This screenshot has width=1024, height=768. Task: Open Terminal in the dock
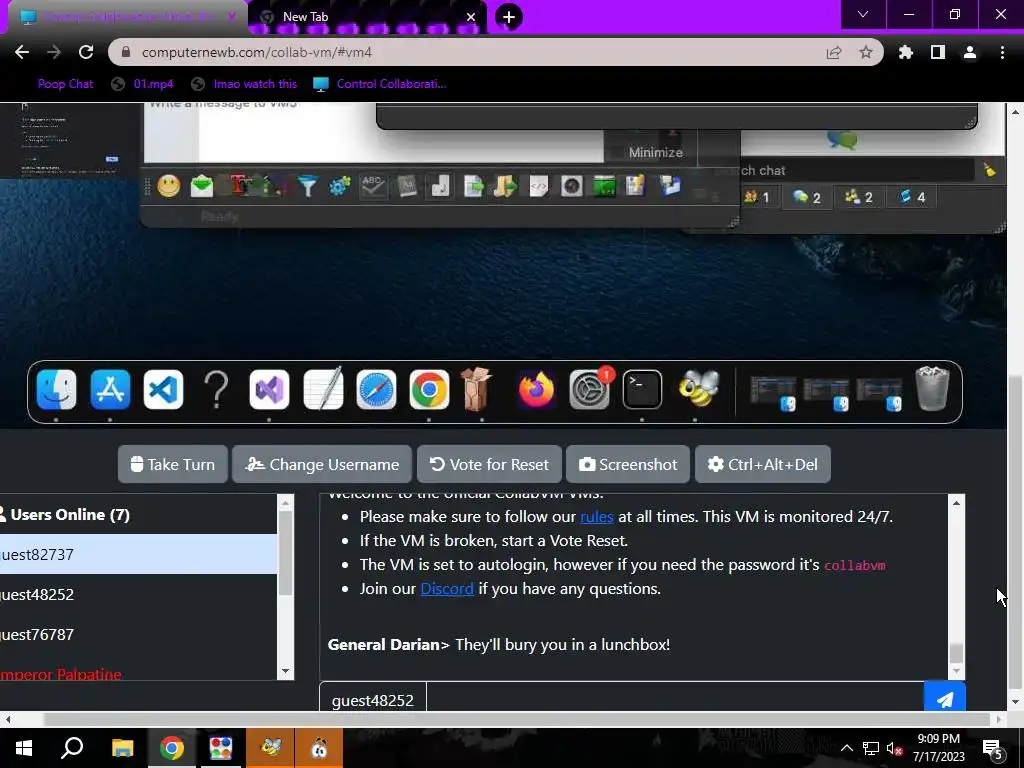[x=642, y=390]
